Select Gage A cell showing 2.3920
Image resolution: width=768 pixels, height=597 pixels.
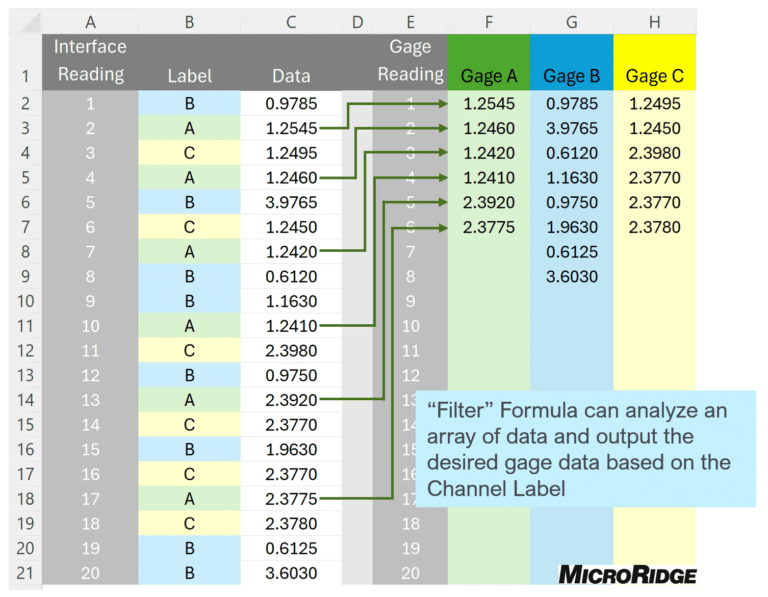488,203
